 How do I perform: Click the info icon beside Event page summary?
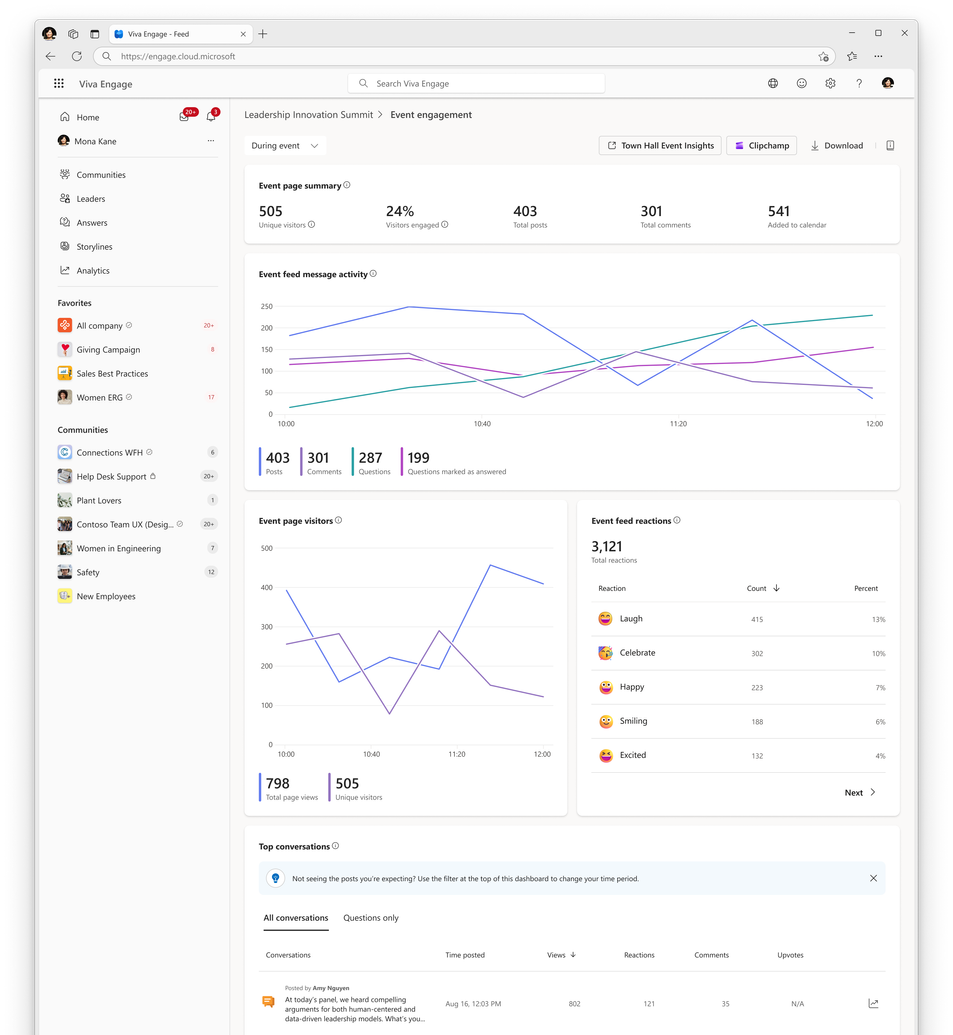tap(347, 185)
